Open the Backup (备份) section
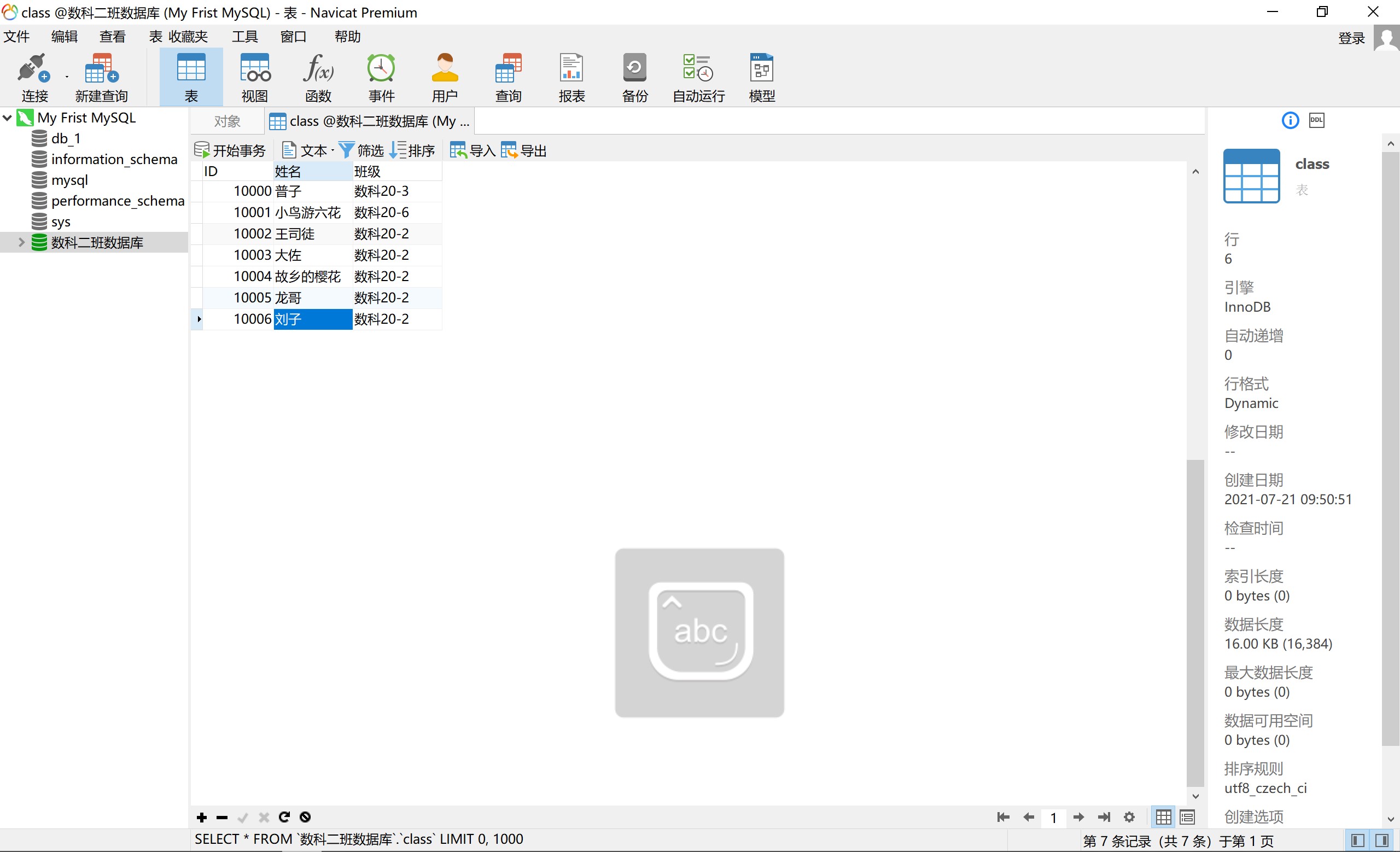 pos(635,77)
